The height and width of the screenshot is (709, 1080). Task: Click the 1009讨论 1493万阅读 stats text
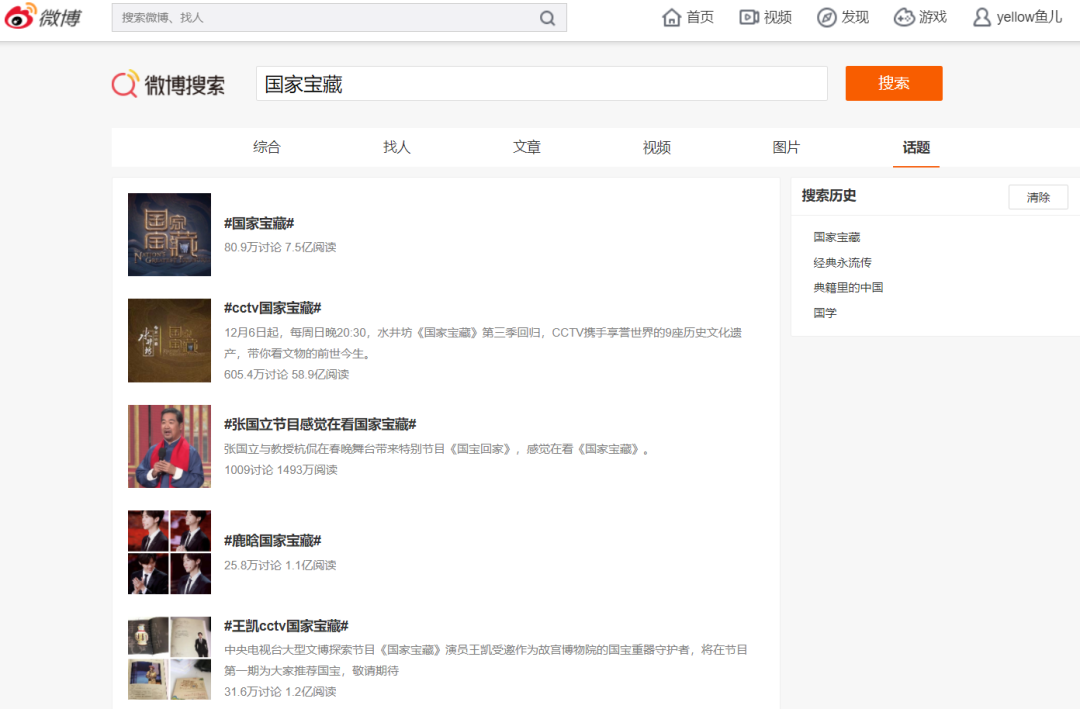[x=280, y=470]
